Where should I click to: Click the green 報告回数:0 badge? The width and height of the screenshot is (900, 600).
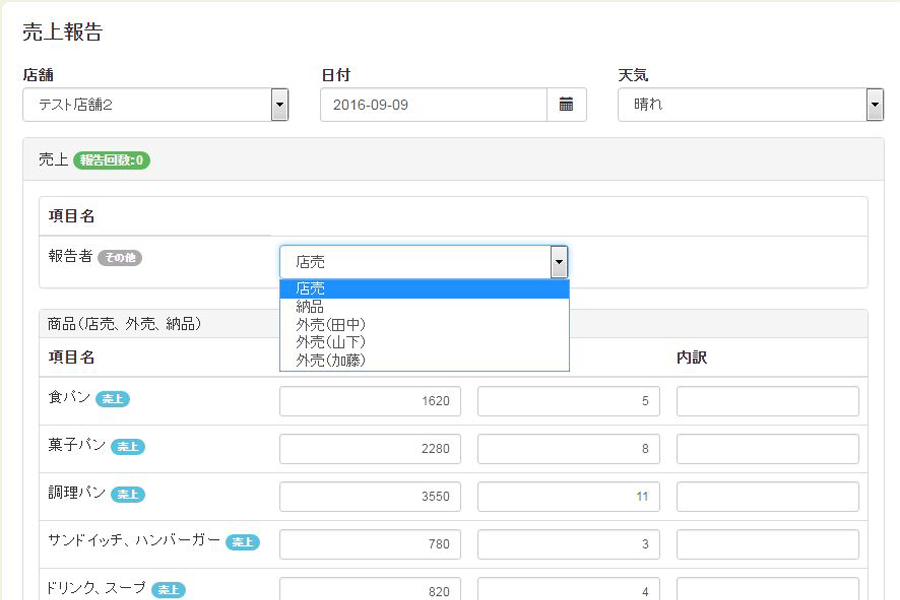point(111,160)
